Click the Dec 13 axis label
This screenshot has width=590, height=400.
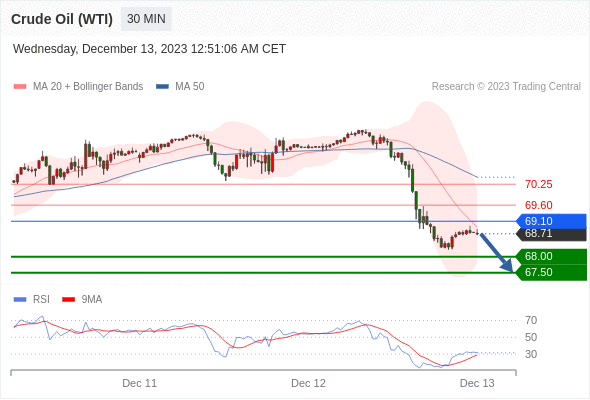[x=477, y=383]
